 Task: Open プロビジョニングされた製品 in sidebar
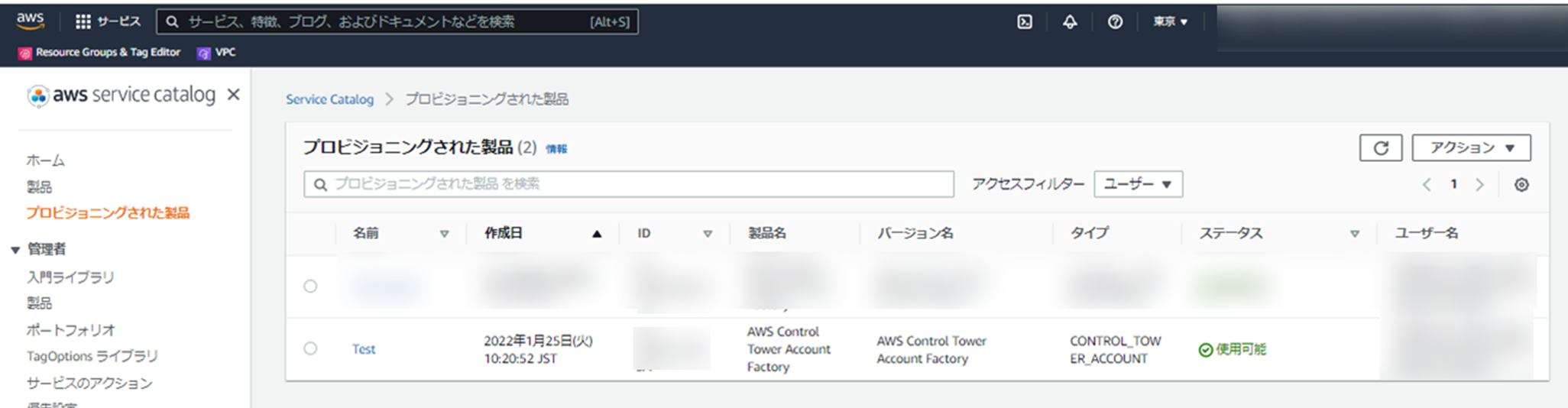tap(108, 213)
